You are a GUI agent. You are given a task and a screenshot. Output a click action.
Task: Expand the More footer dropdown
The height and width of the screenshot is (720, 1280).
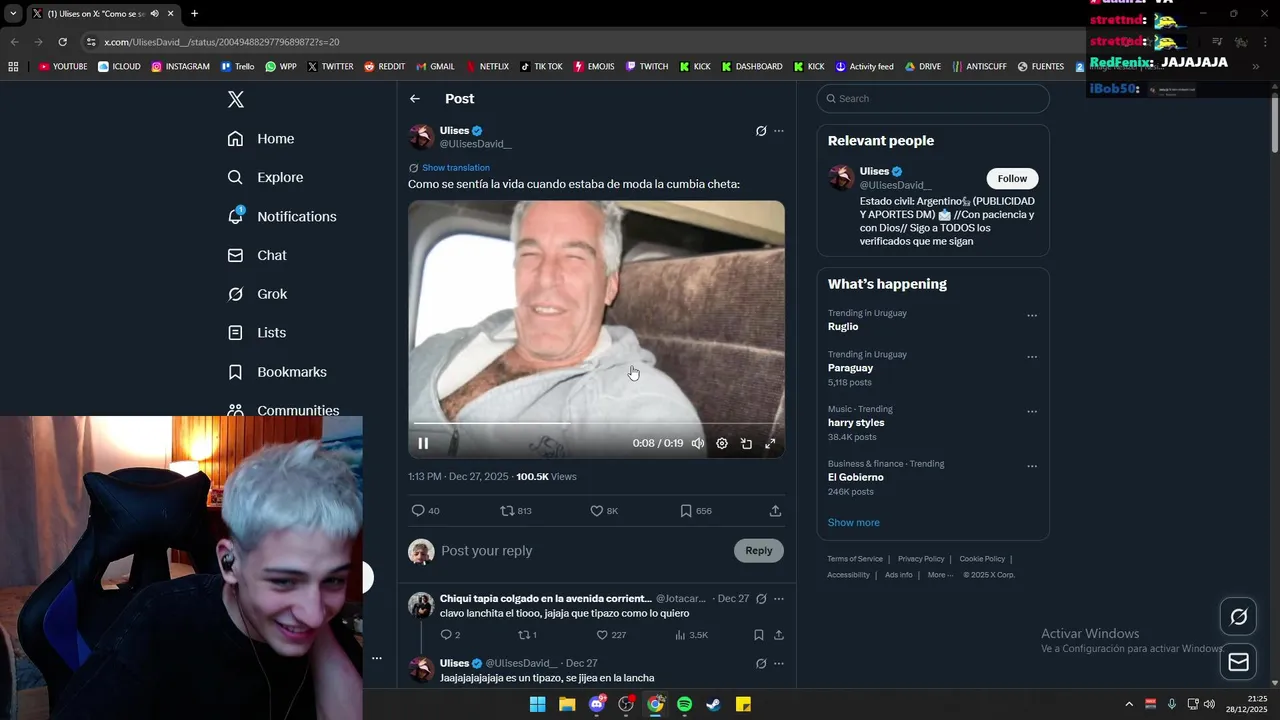939,575
